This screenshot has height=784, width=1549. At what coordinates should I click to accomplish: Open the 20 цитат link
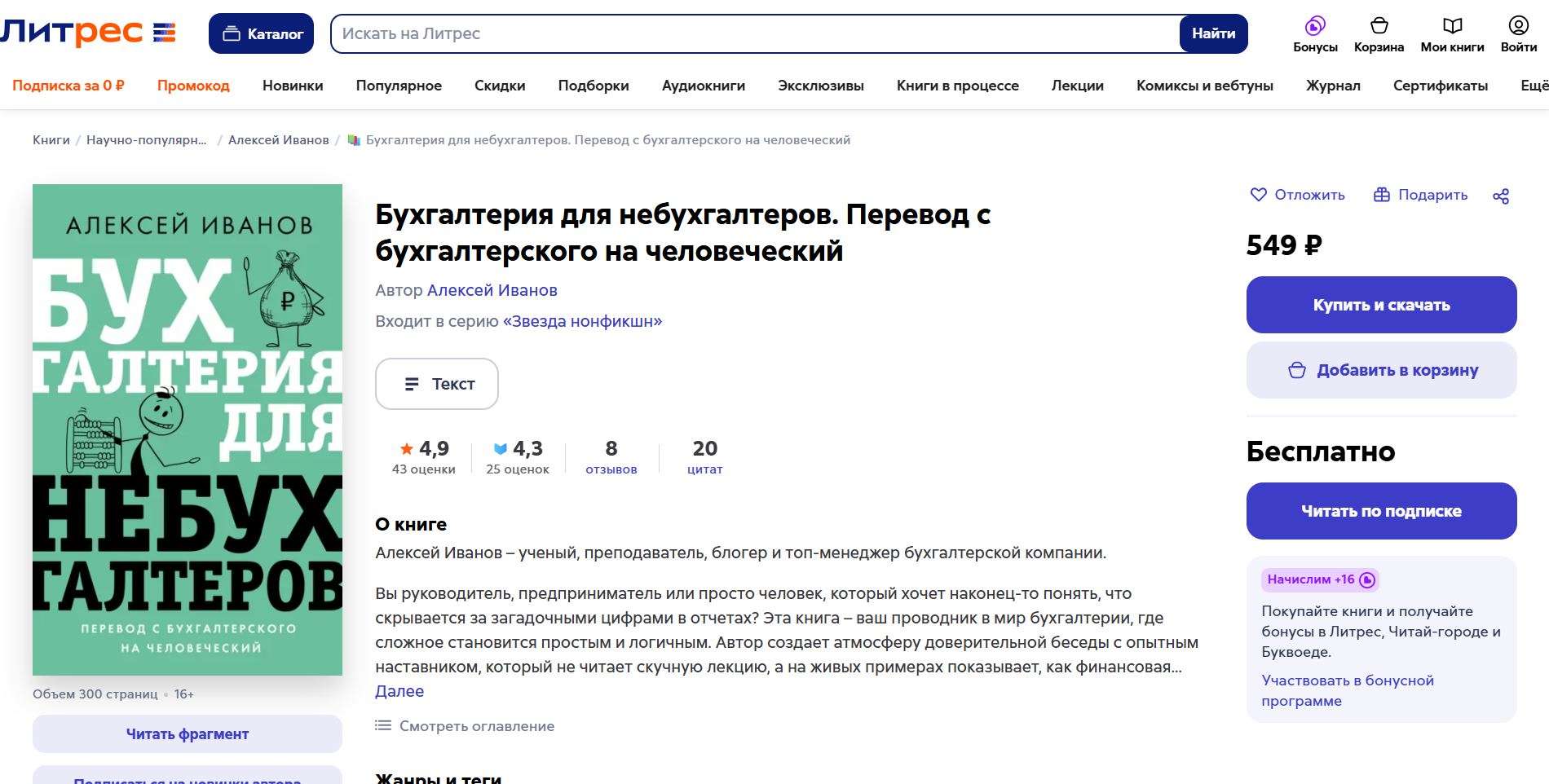pos(704,457)
